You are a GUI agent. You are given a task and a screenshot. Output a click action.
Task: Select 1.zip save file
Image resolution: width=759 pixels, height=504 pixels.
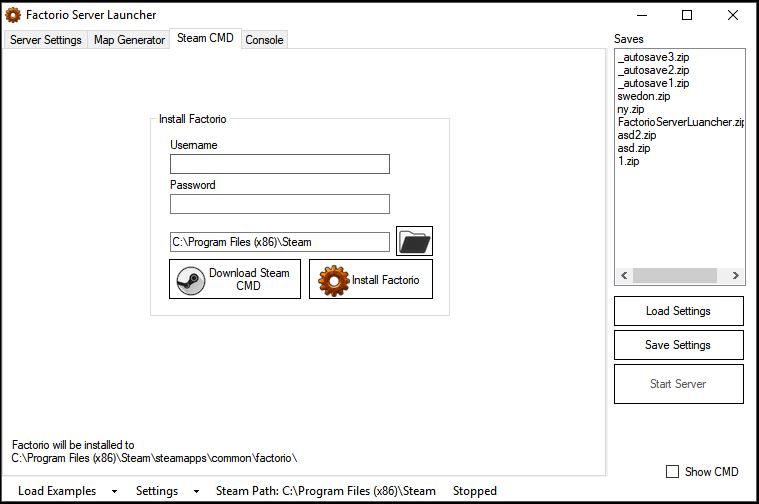pos(628,162)
